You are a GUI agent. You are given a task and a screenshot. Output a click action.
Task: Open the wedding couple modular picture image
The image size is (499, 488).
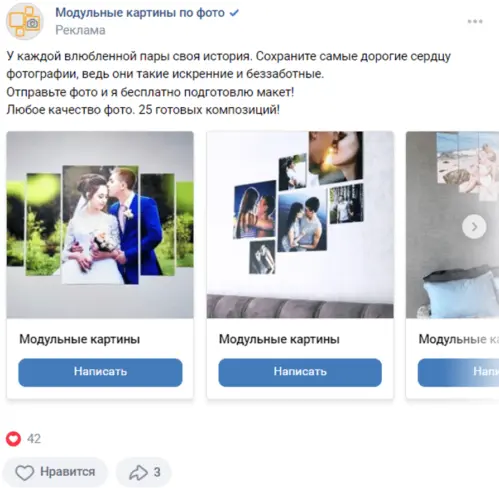tap(100, 225)
